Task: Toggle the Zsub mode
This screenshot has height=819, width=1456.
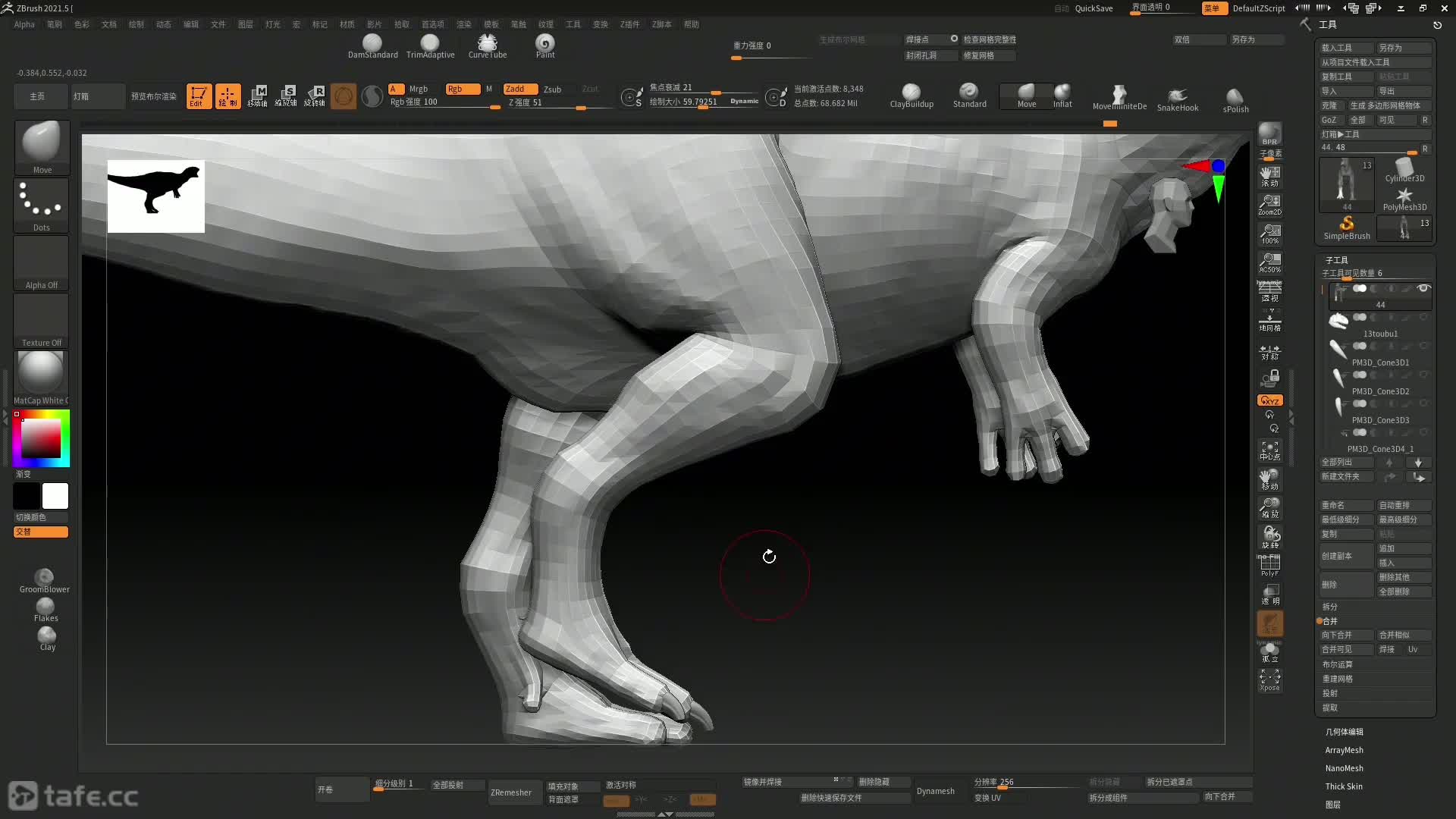Action: [x=553, y=89]
